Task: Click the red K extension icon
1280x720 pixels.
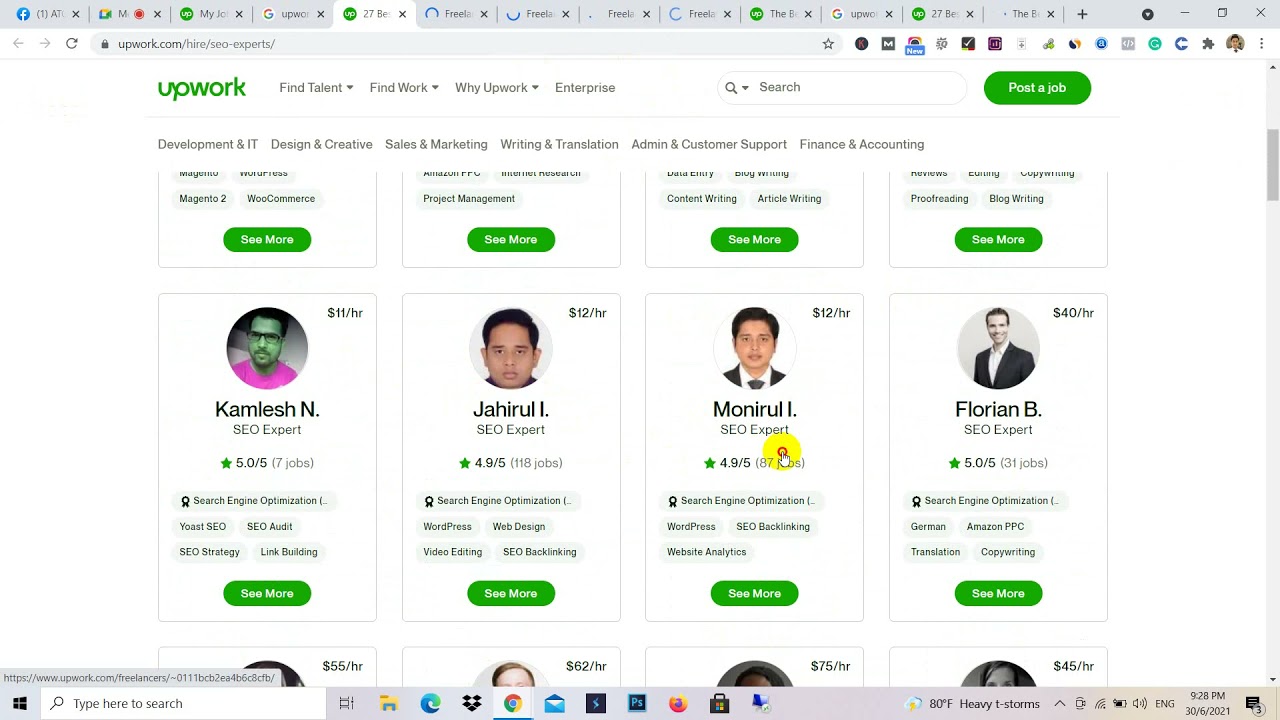Action: [861, 44]
